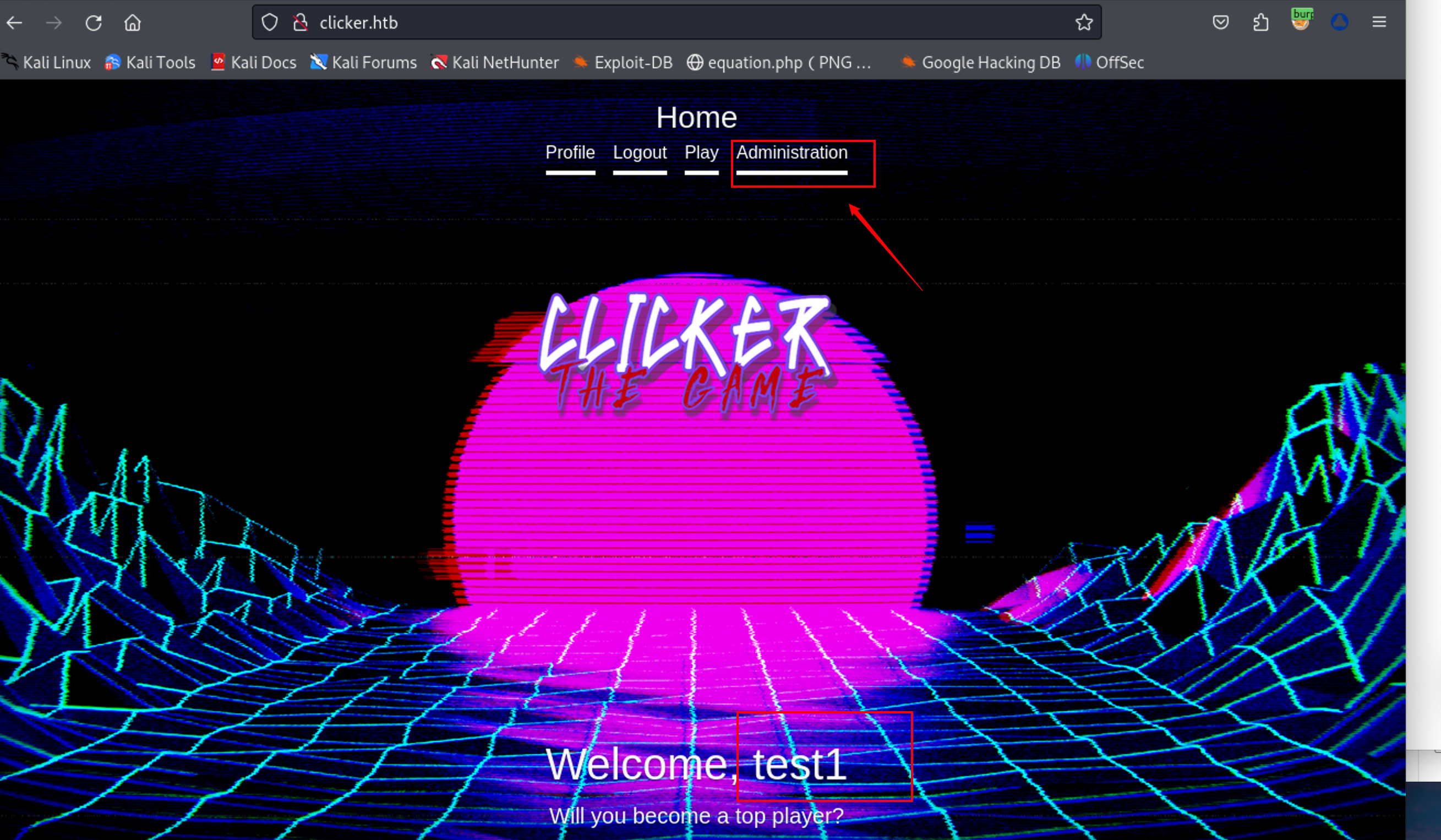Open the Play game link

tap(701, 152)
